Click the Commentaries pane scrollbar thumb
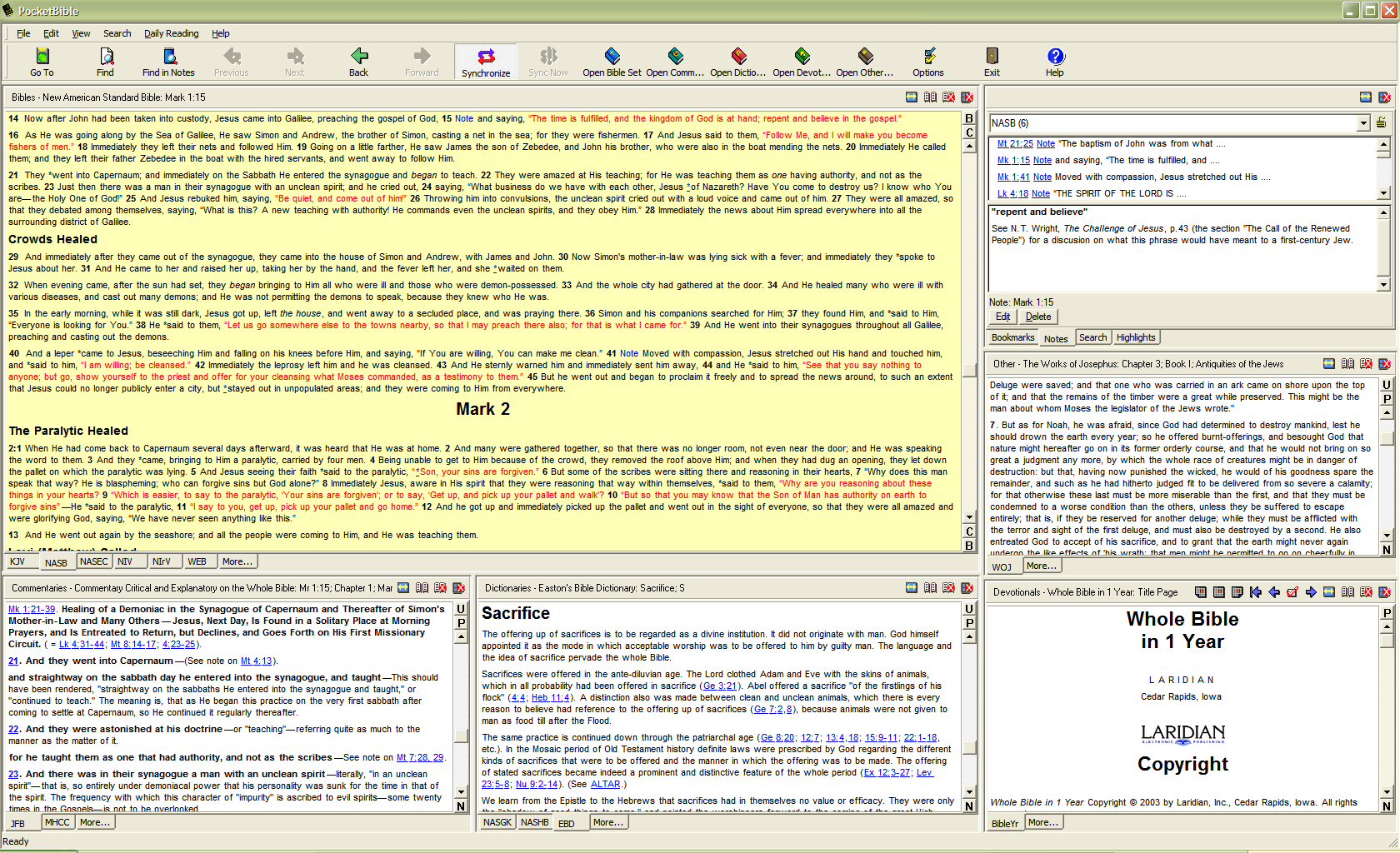Viewport: 1400px width, 853px height. click(460, 736)
